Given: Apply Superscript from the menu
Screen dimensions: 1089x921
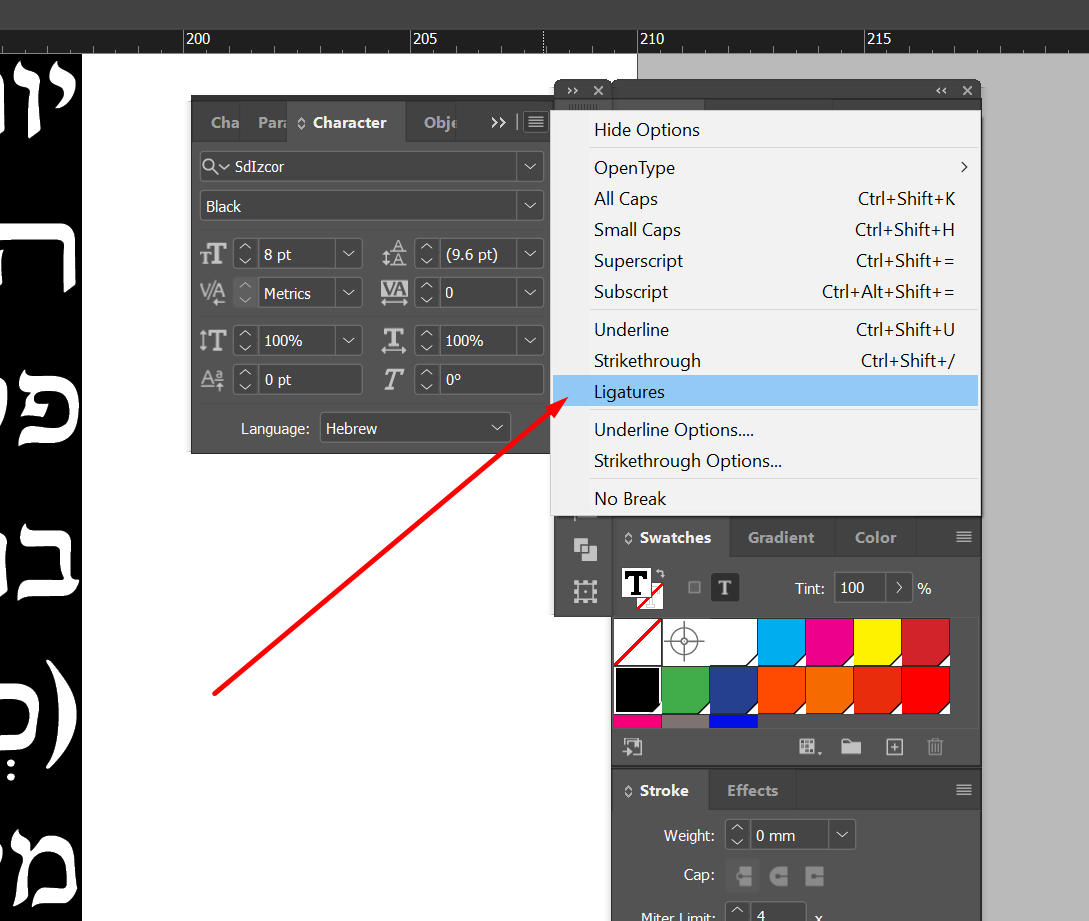Looking at the screenshot, I should (765, 260).
